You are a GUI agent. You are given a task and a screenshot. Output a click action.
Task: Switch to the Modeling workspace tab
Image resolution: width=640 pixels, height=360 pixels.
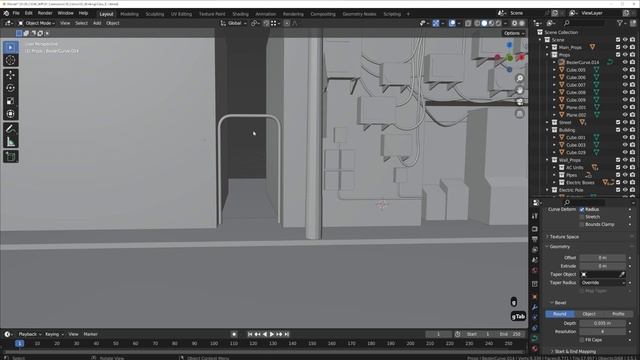[x=129, y=14]
